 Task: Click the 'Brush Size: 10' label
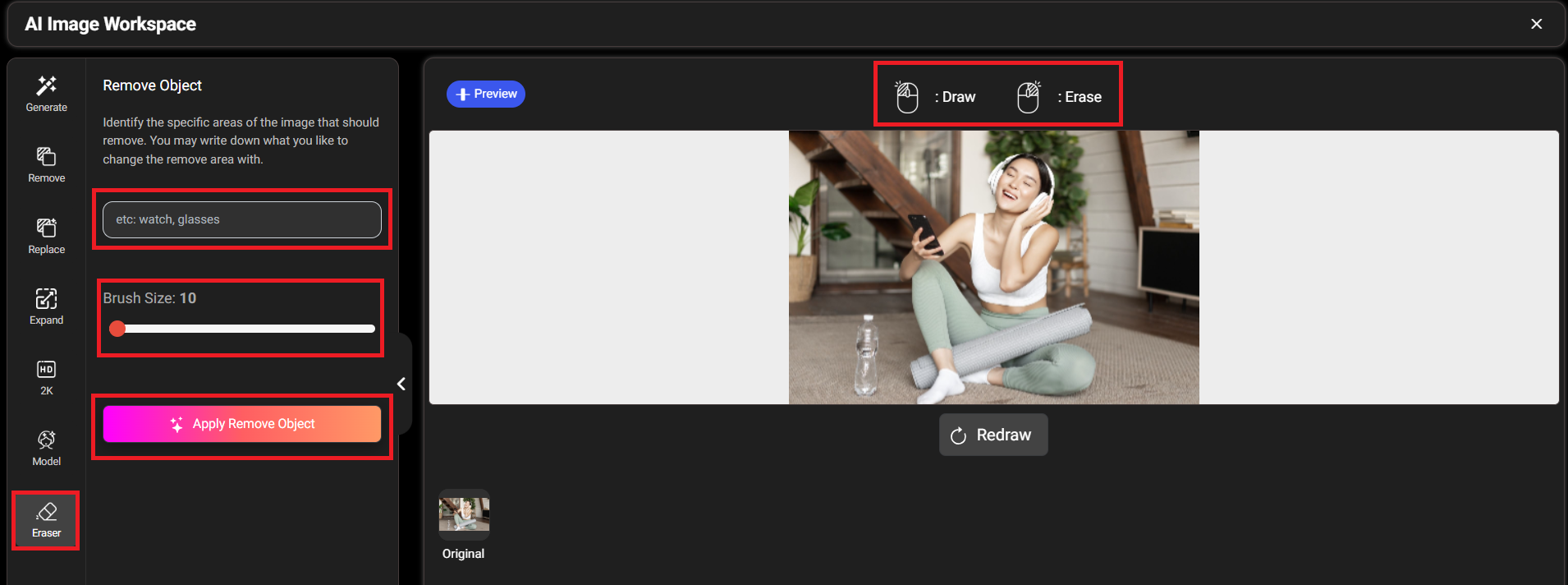[149, 298]
